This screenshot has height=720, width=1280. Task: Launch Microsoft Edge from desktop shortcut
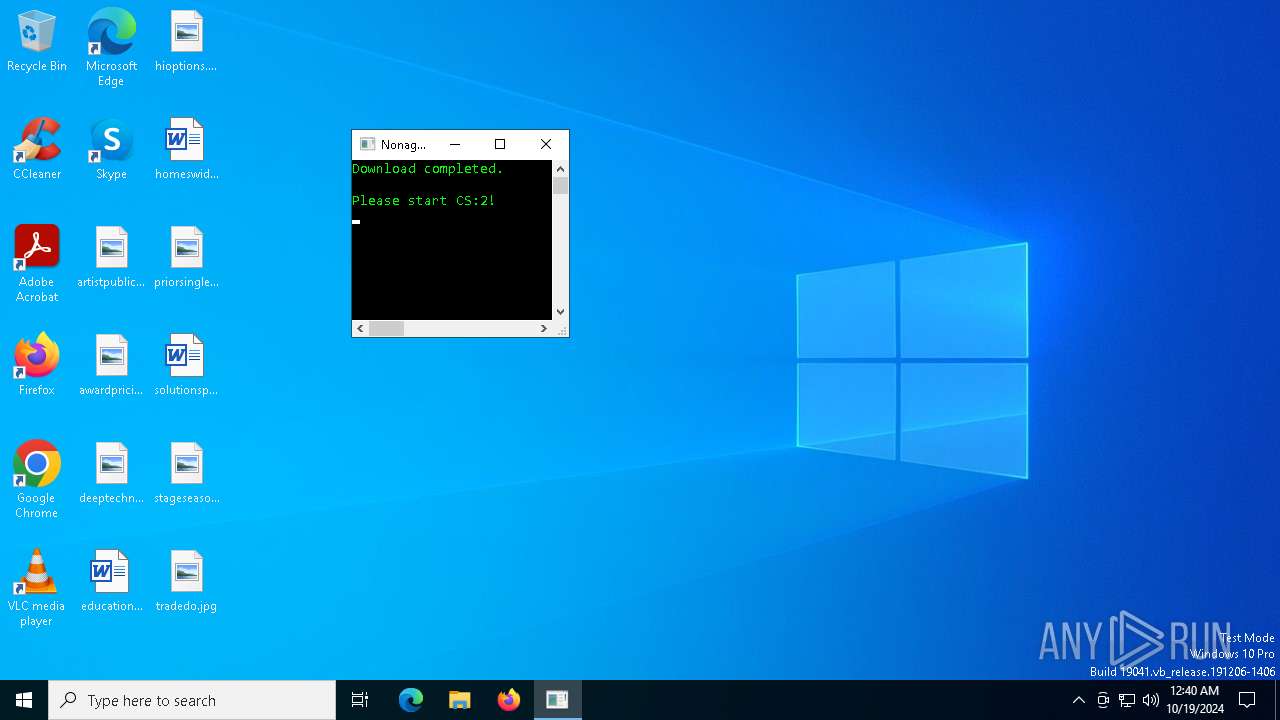coord(111,47)
